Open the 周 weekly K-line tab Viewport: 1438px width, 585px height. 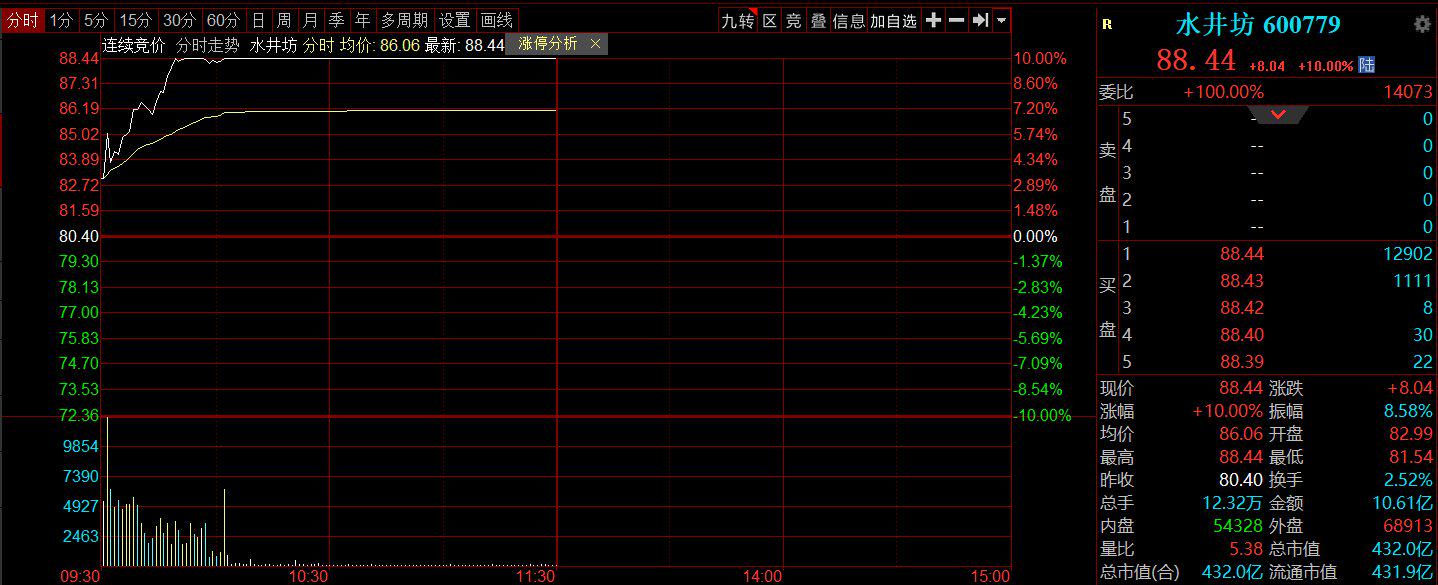284,20
